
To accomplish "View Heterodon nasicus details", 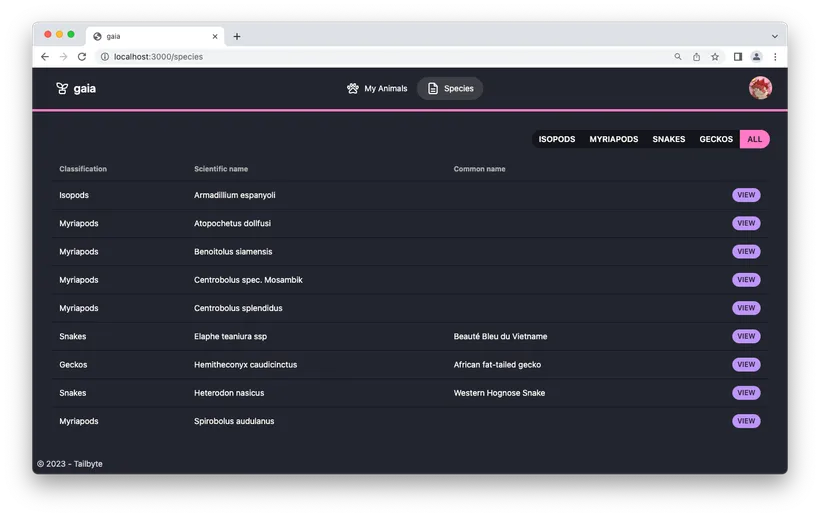I will pyautogui.click(x=746, y=393).
